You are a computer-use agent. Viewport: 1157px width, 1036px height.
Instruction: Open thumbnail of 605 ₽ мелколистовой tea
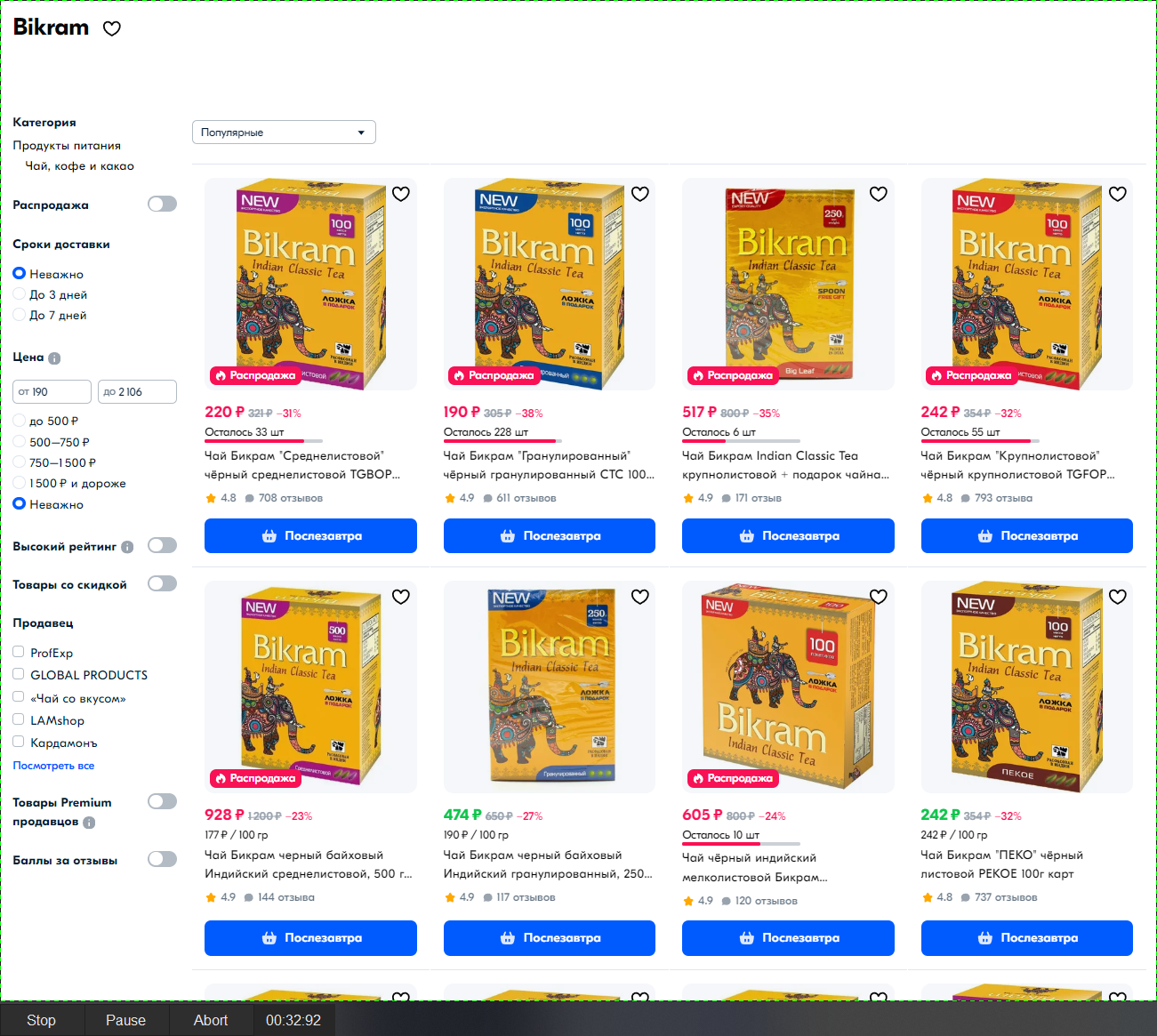coord(788,687)
